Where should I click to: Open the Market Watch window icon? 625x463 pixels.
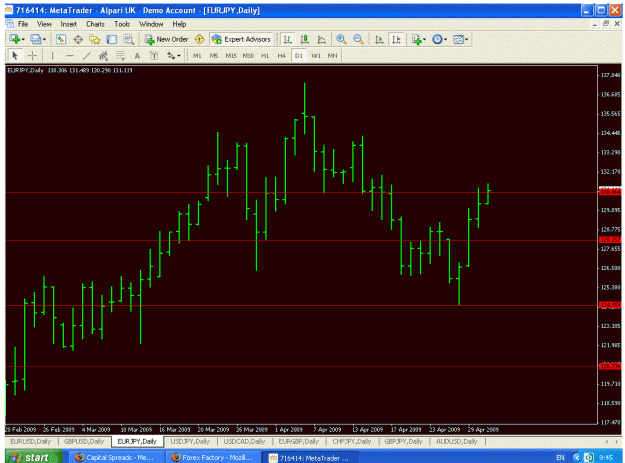(61, 39)
